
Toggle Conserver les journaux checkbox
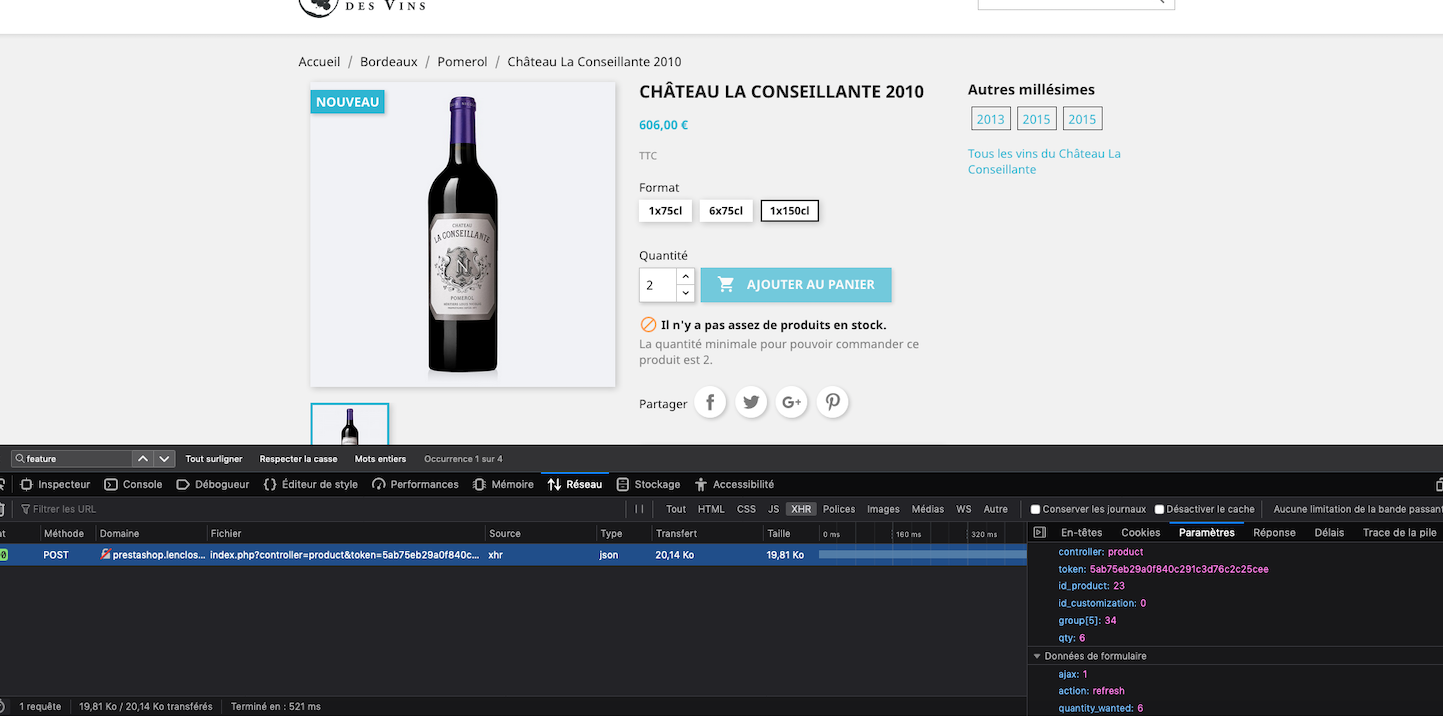[1035, 509]
